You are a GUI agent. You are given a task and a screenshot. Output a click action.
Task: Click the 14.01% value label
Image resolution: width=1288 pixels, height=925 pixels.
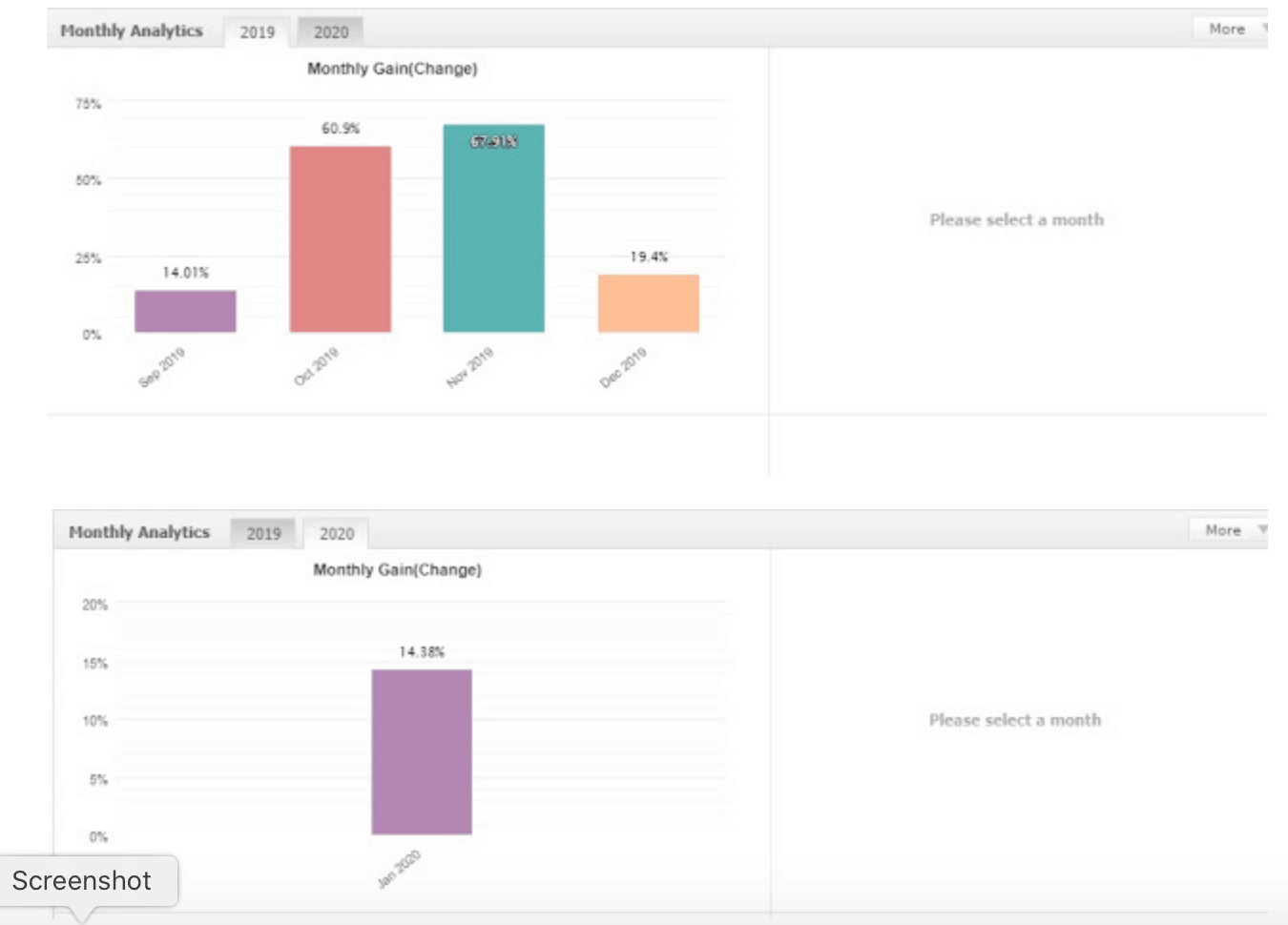(185, 273)
